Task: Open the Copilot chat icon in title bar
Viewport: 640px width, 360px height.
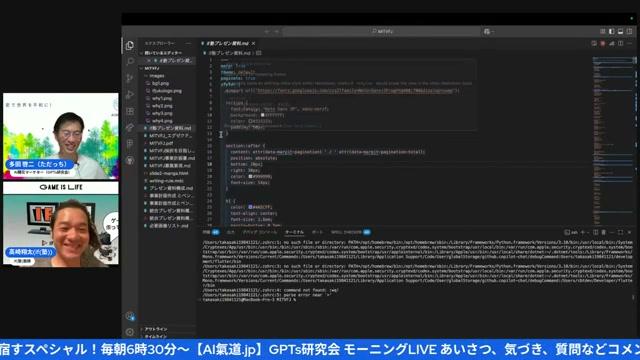Action: point(487,31)
